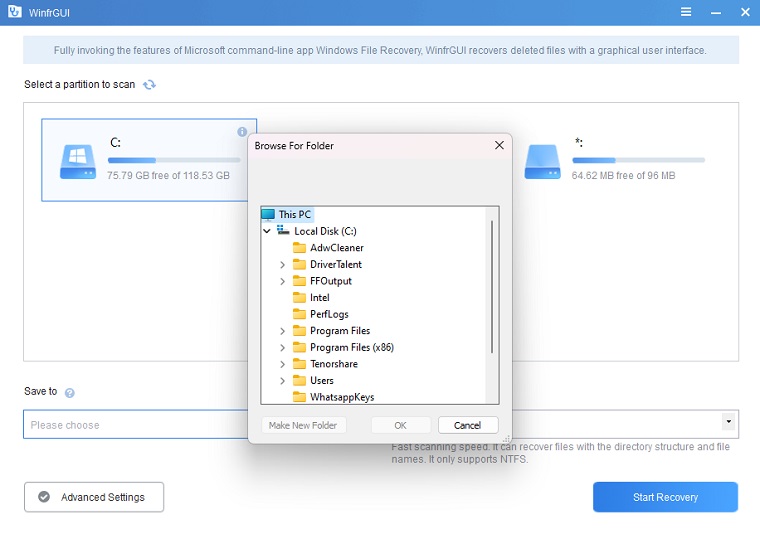Select the Tenorshare folder name
The width and height of the screenshot is (760, 534).
(x=334, y=364)
